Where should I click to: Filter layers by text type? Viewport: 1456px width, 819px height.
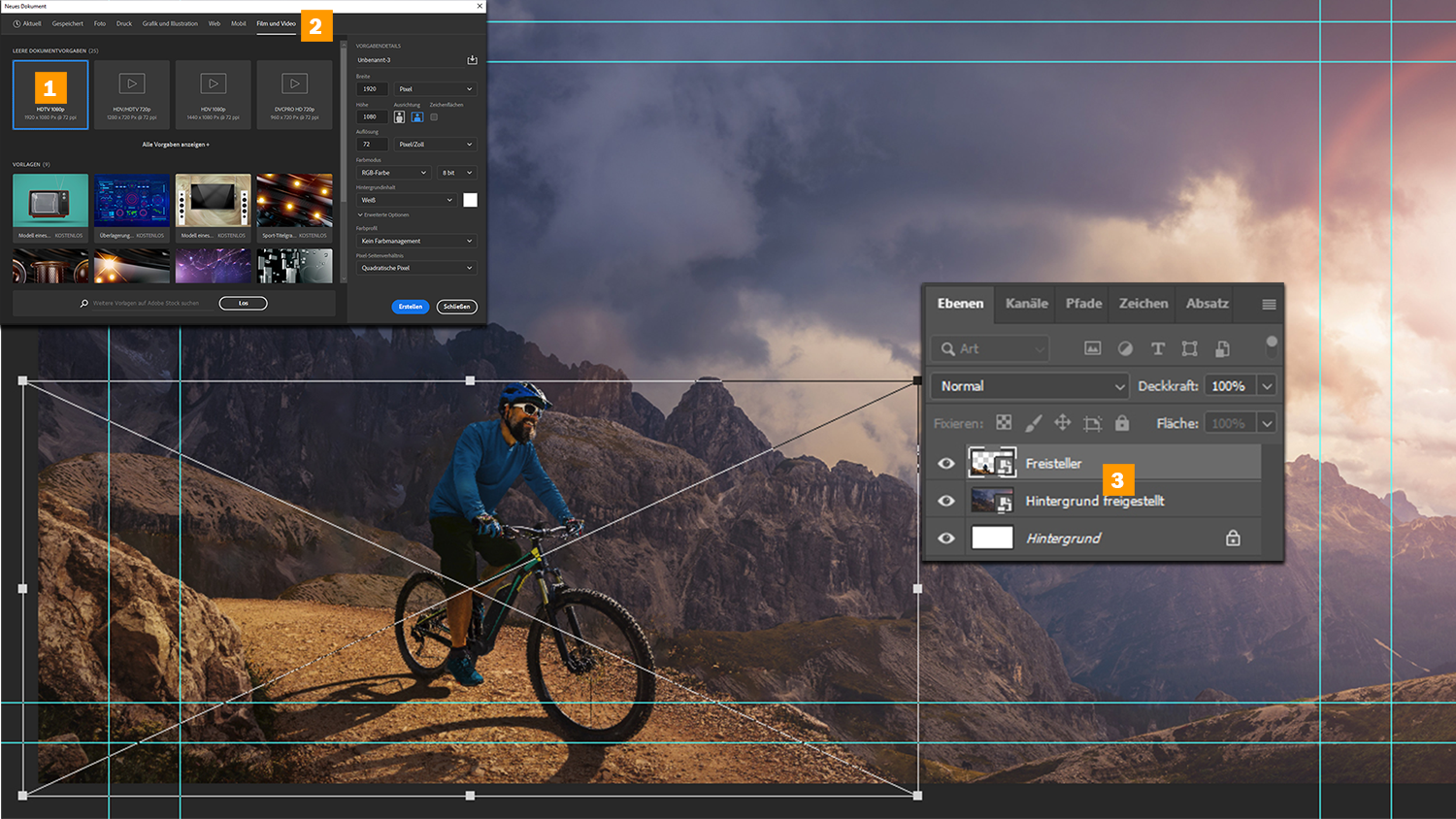pos(1157,348)
